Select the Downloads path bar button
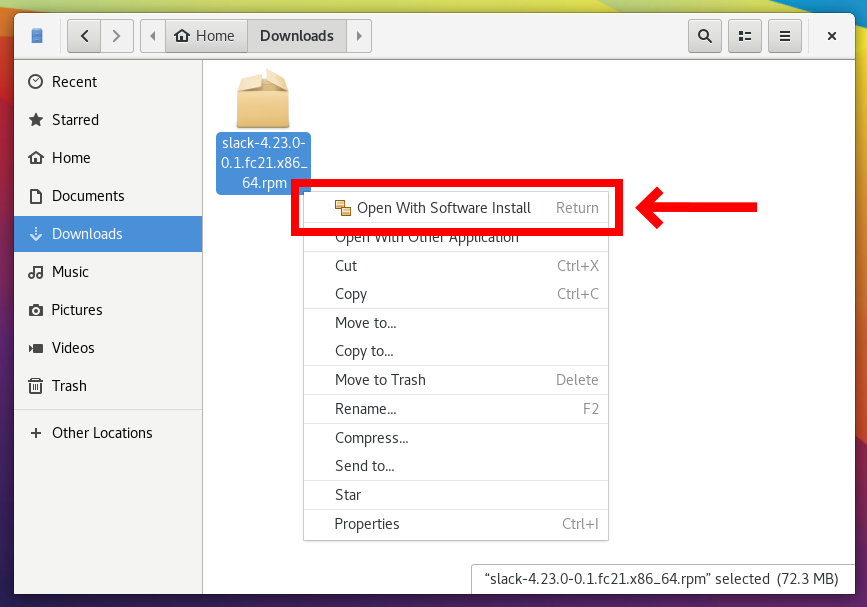The width and height of the screenshot is (867, 607). (297, 36)
